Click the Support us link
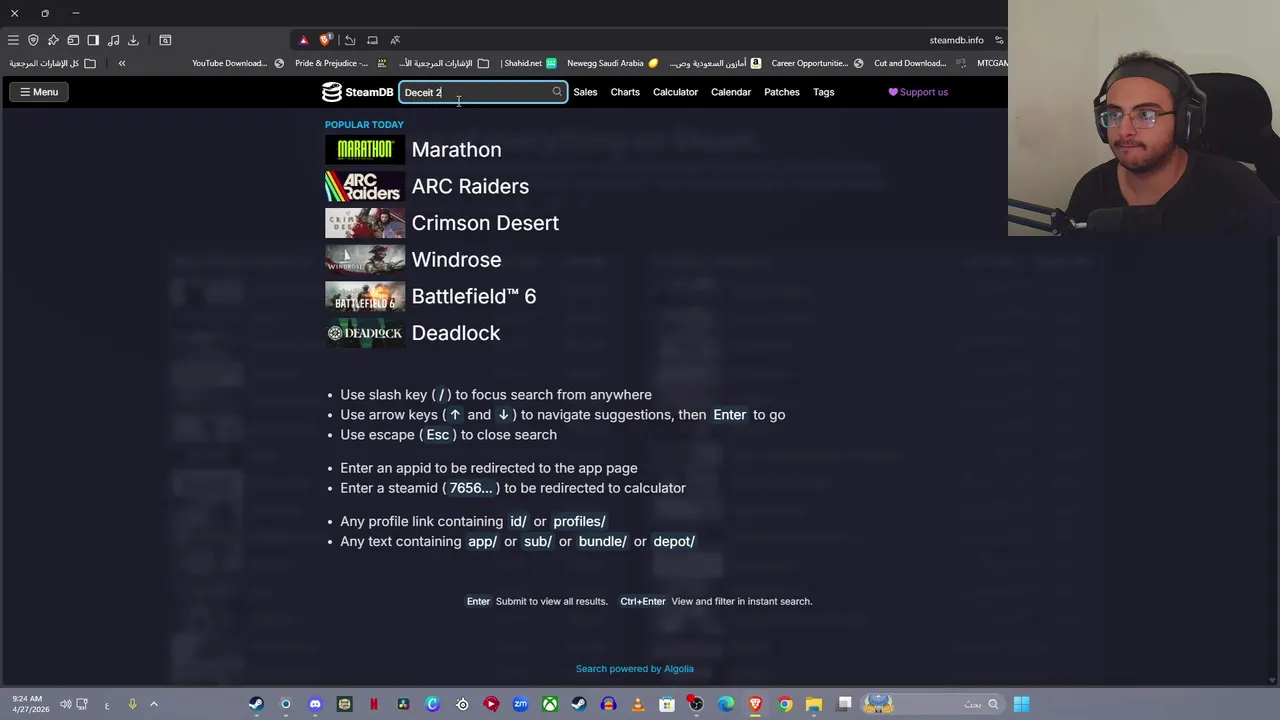 [x=918, y=92]
